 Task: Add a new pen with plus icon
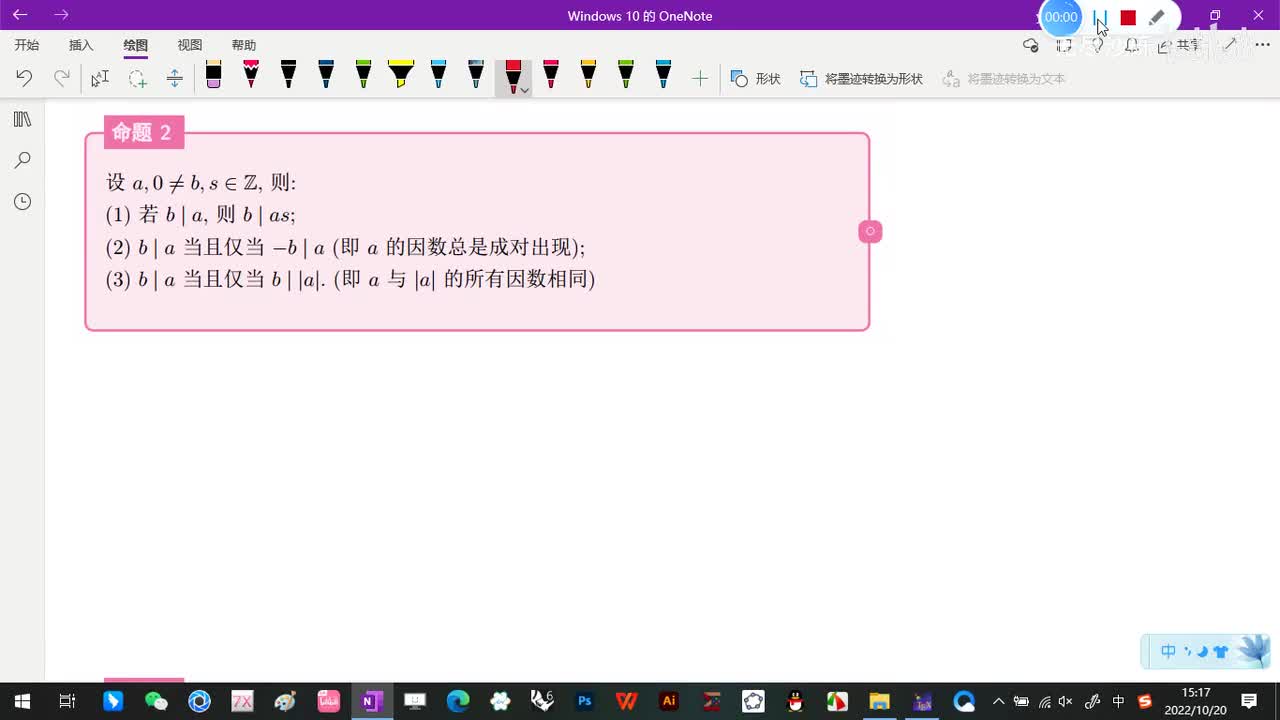coord(700,78)
